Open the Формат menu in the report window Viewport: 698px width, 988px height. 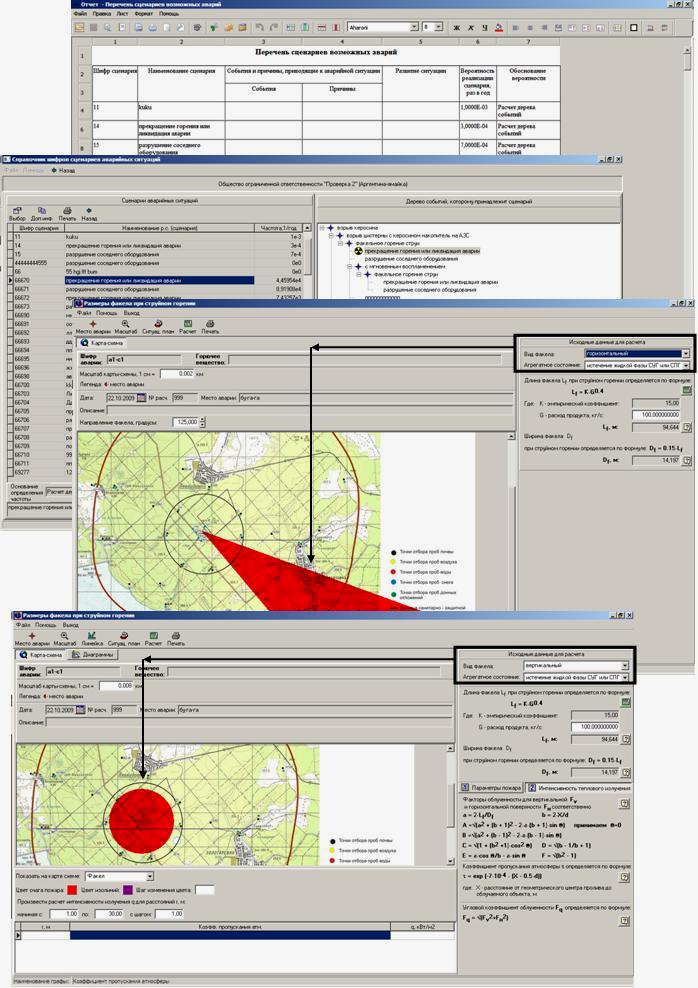[x=143, y=16]
